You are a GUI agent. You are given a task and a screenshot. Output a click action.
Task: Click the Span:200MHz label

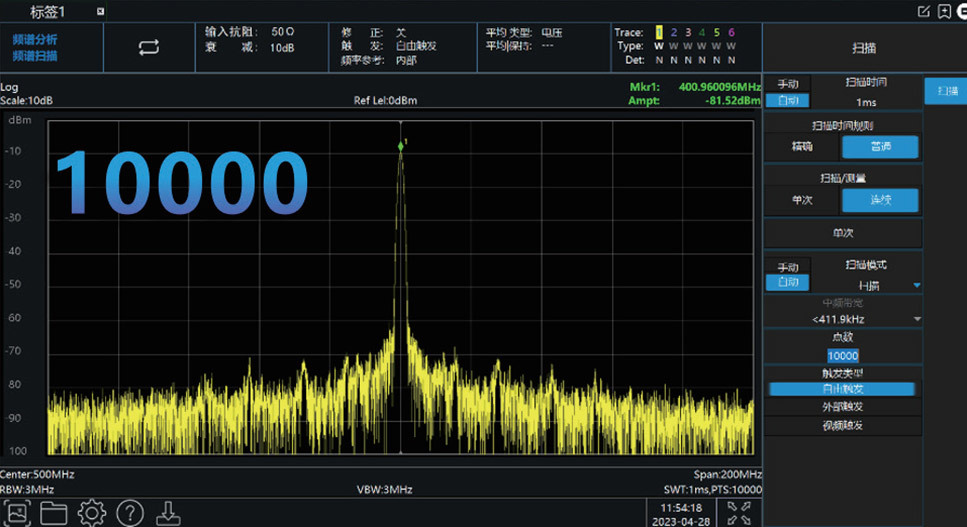pyautogui.click(x=728, y=475)
